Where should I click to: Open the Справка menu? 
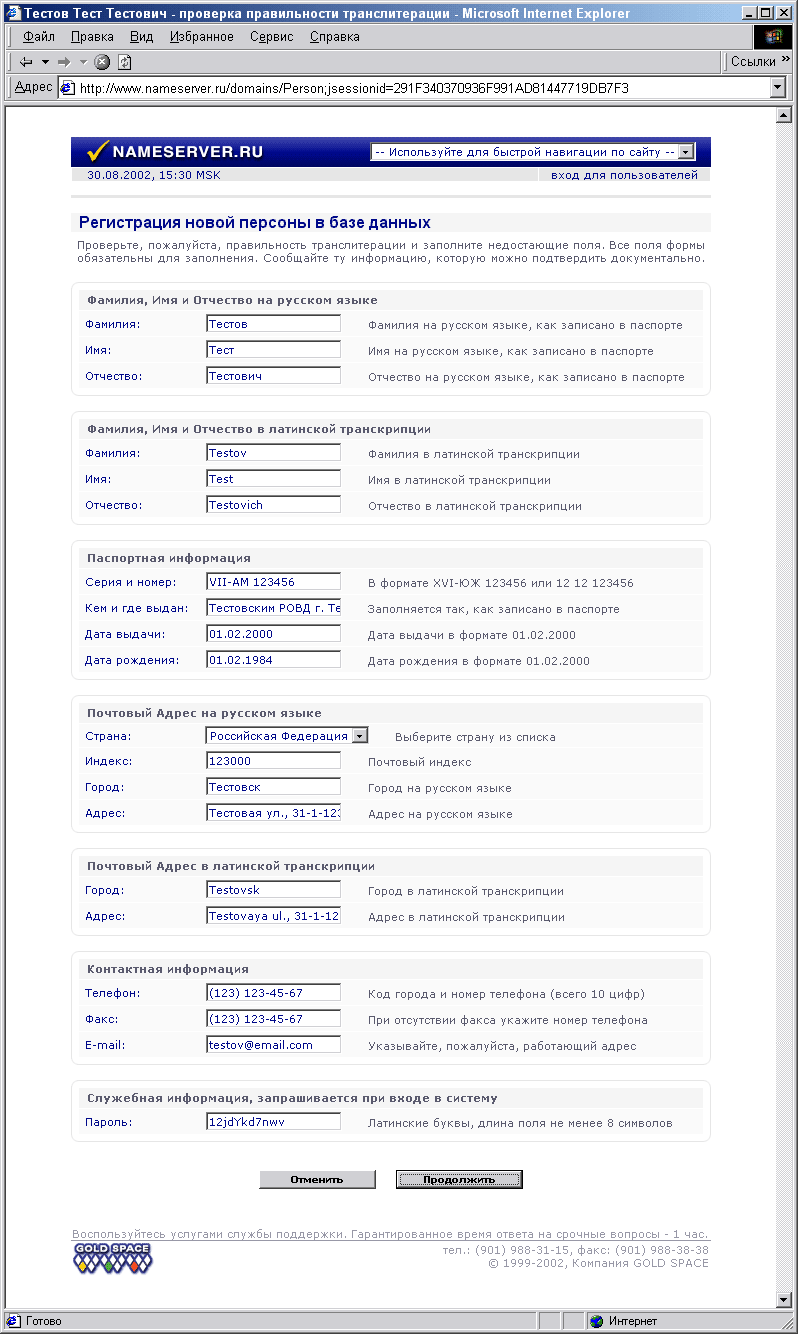tap(335, 37)
